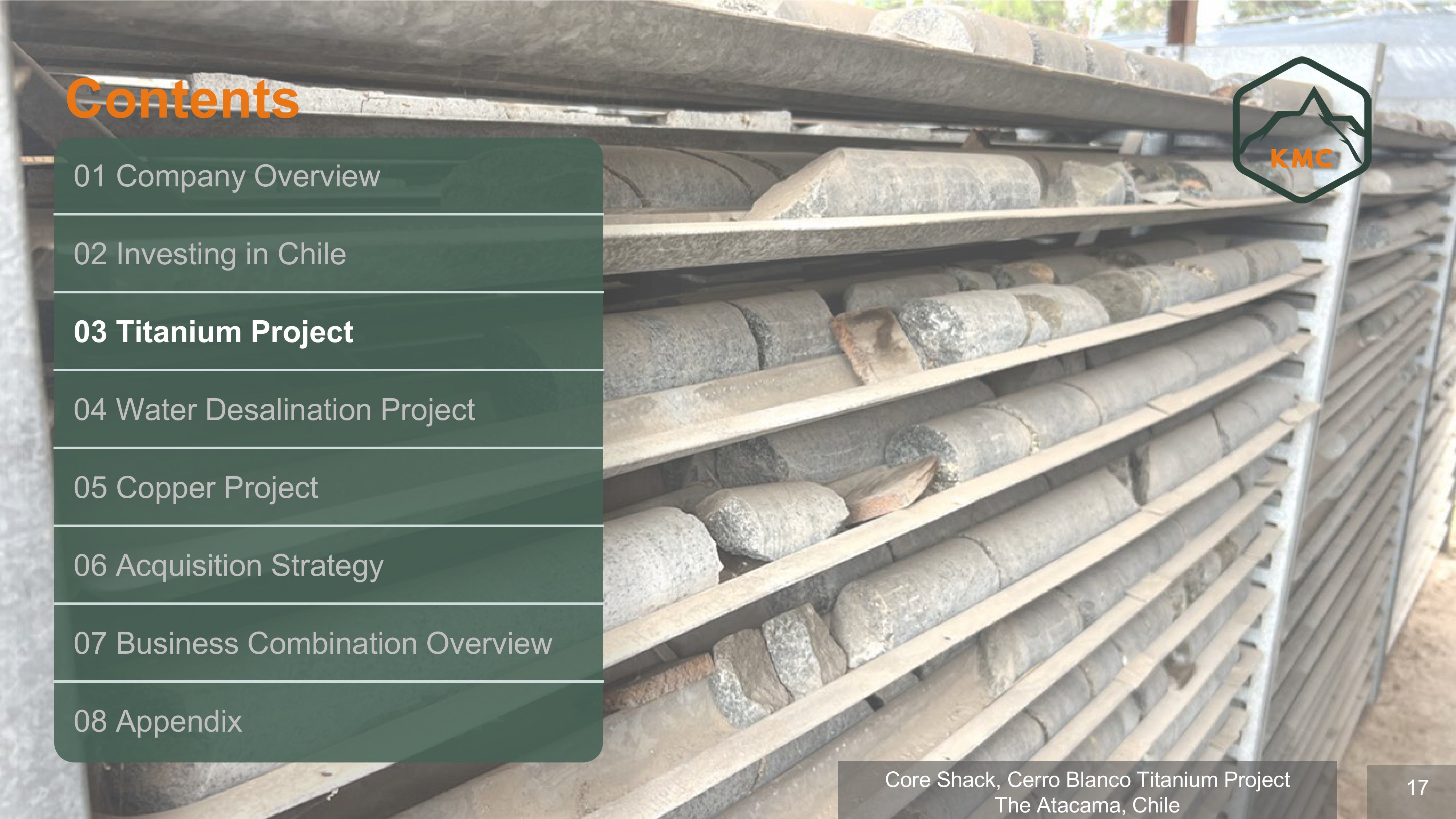Viewport: 1456px width, 819px height.
Task: Click the orange Contents heading
Action: point(182,99)
